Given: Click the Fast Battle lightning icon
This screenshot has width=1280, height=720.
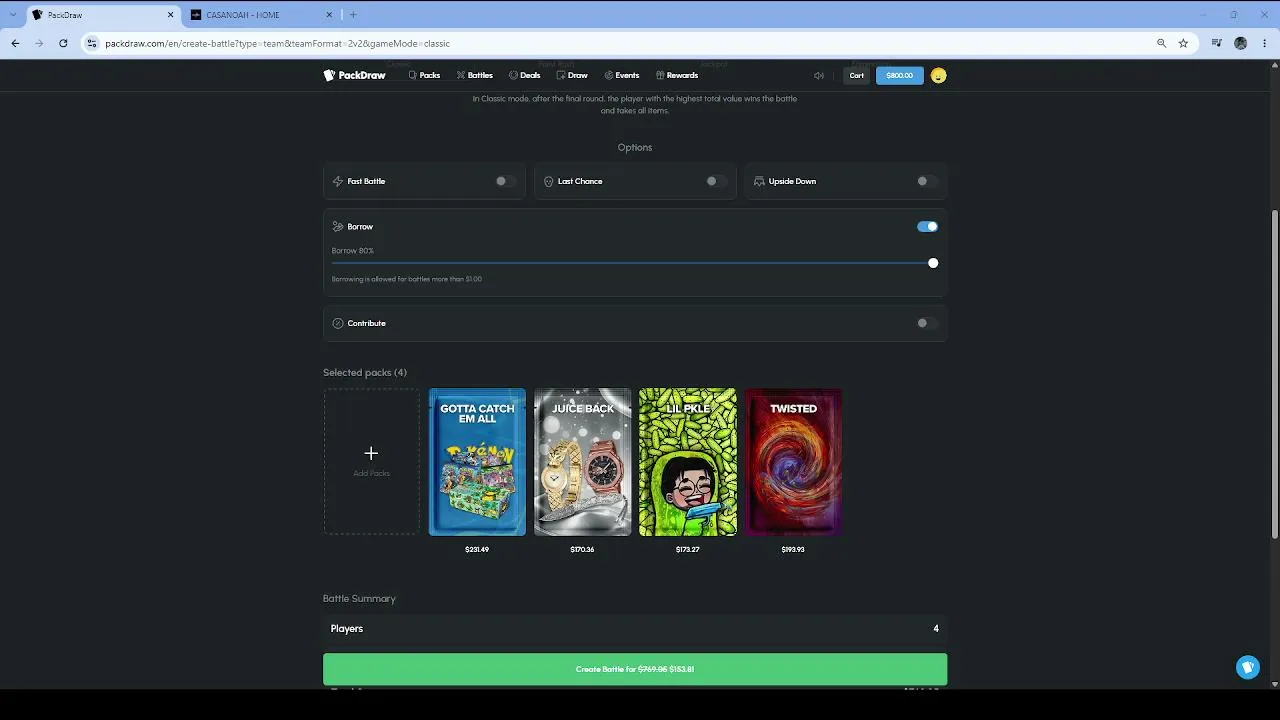Looking at the screenshot, I should [338, 181].
